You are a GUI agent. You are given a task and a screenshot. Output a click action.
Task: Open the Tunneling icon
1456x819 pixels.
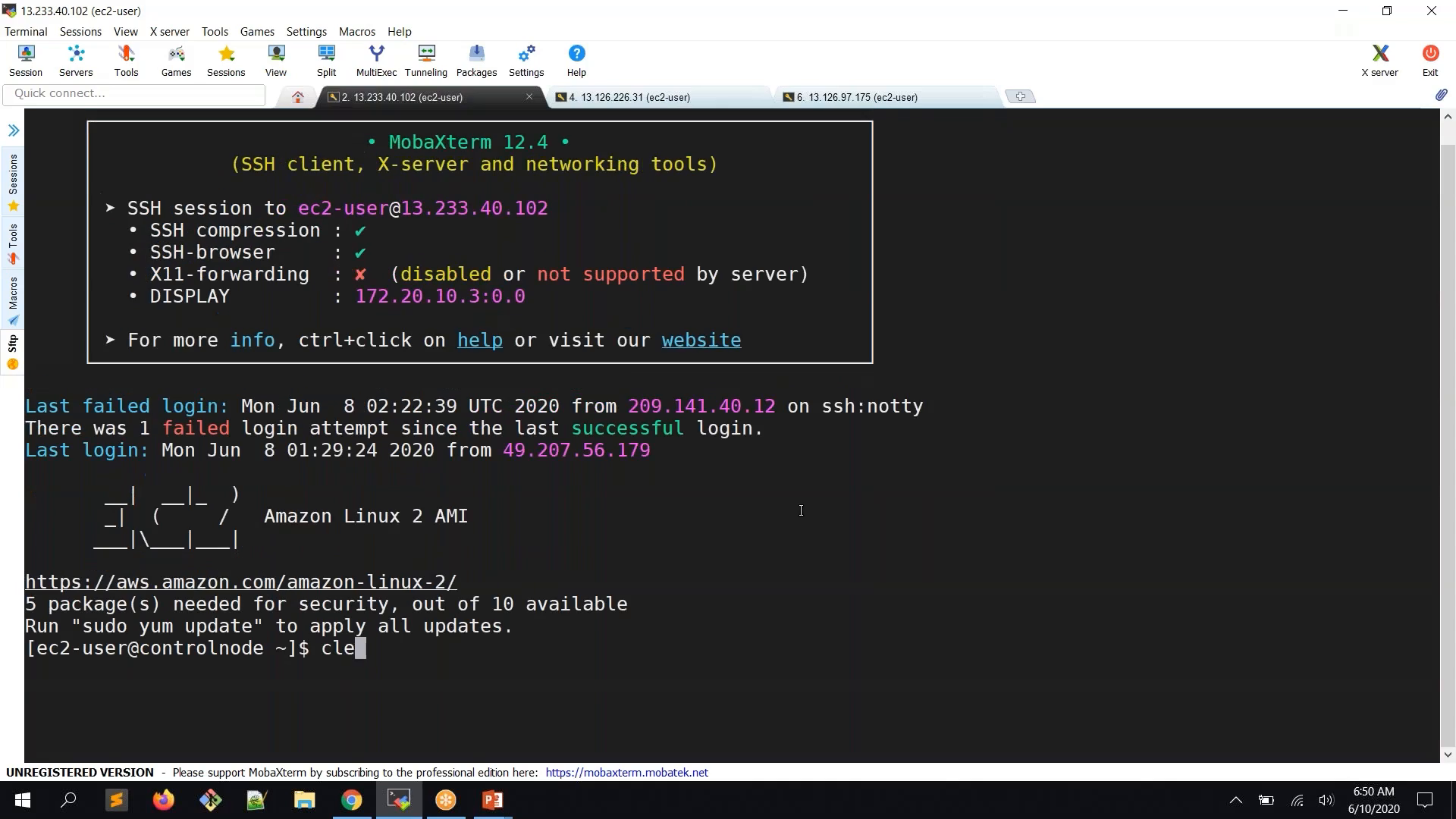click(x=426, y=61)
